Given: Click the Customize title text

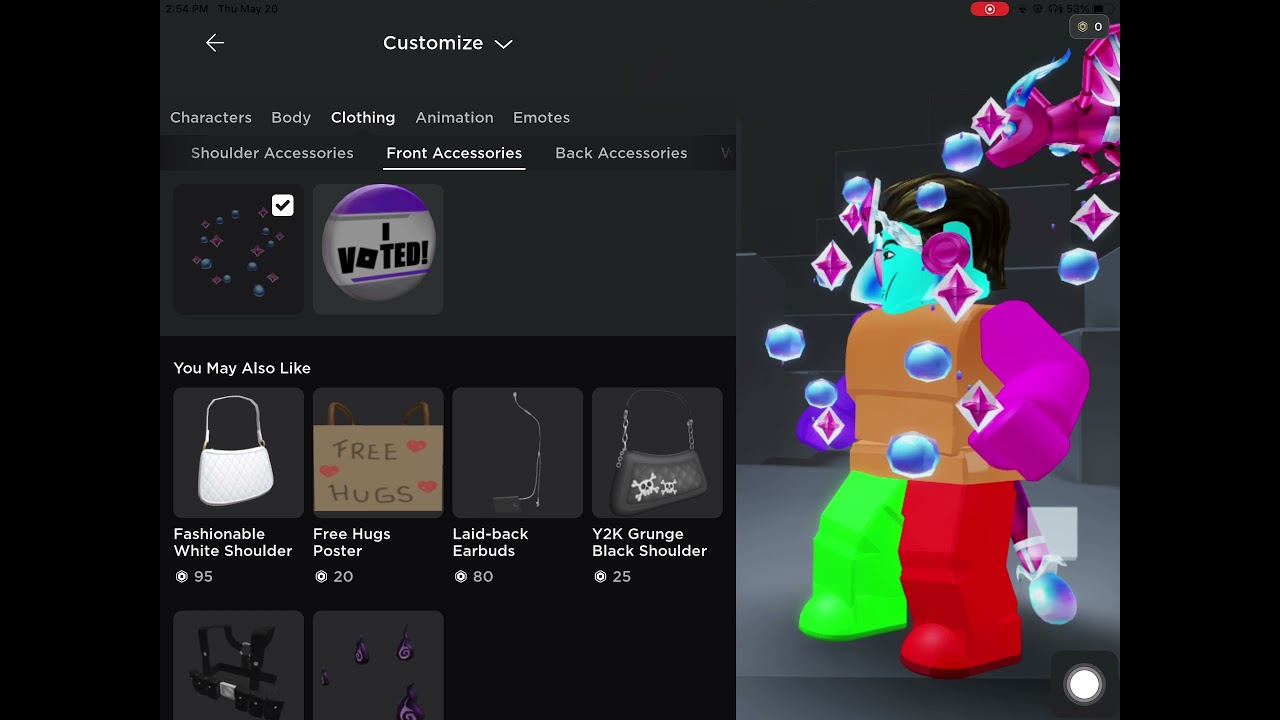Looking at the screenshot, I should point(433,43).
